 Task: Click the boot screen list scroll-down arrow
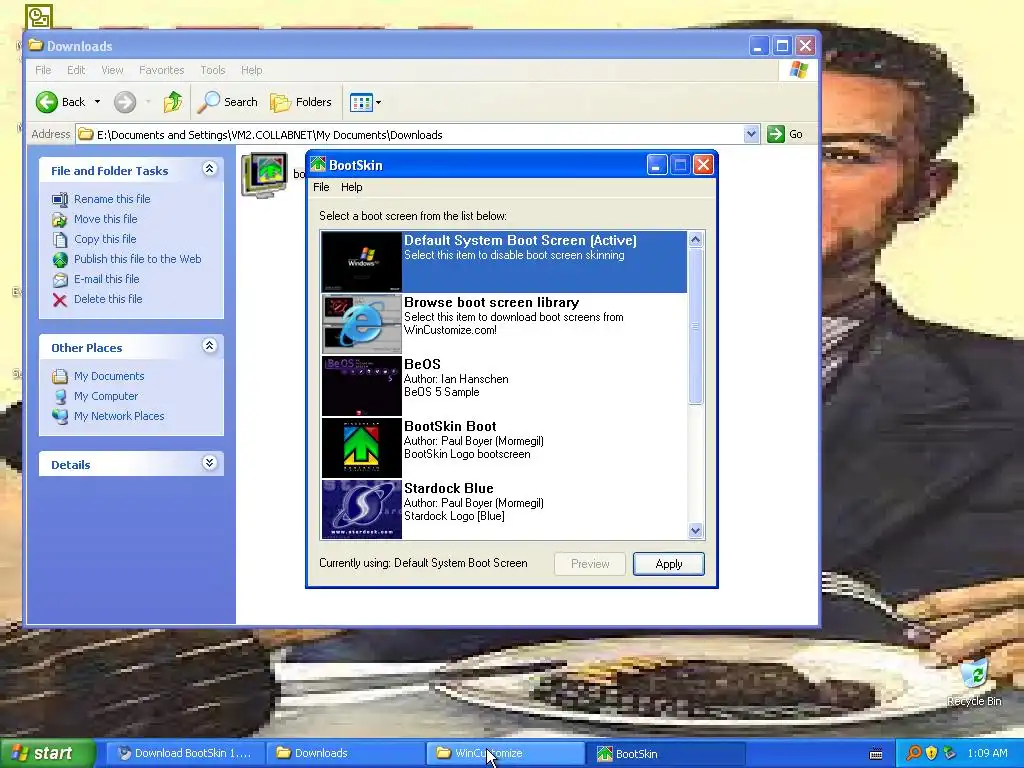(696, 531)
